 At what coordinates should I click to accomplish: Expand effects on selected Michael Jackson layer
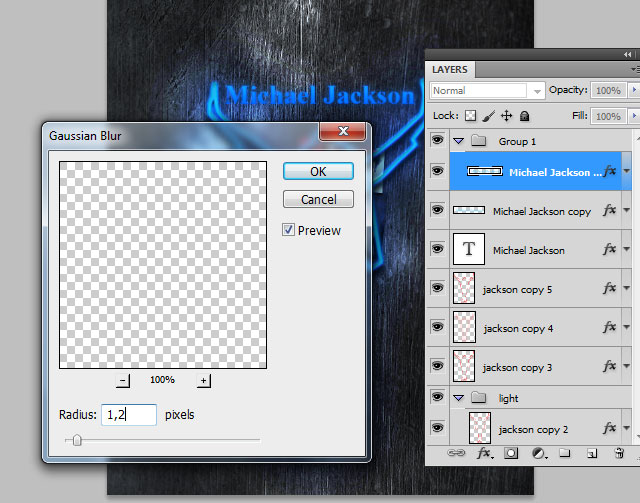click(x=627, y=171)
